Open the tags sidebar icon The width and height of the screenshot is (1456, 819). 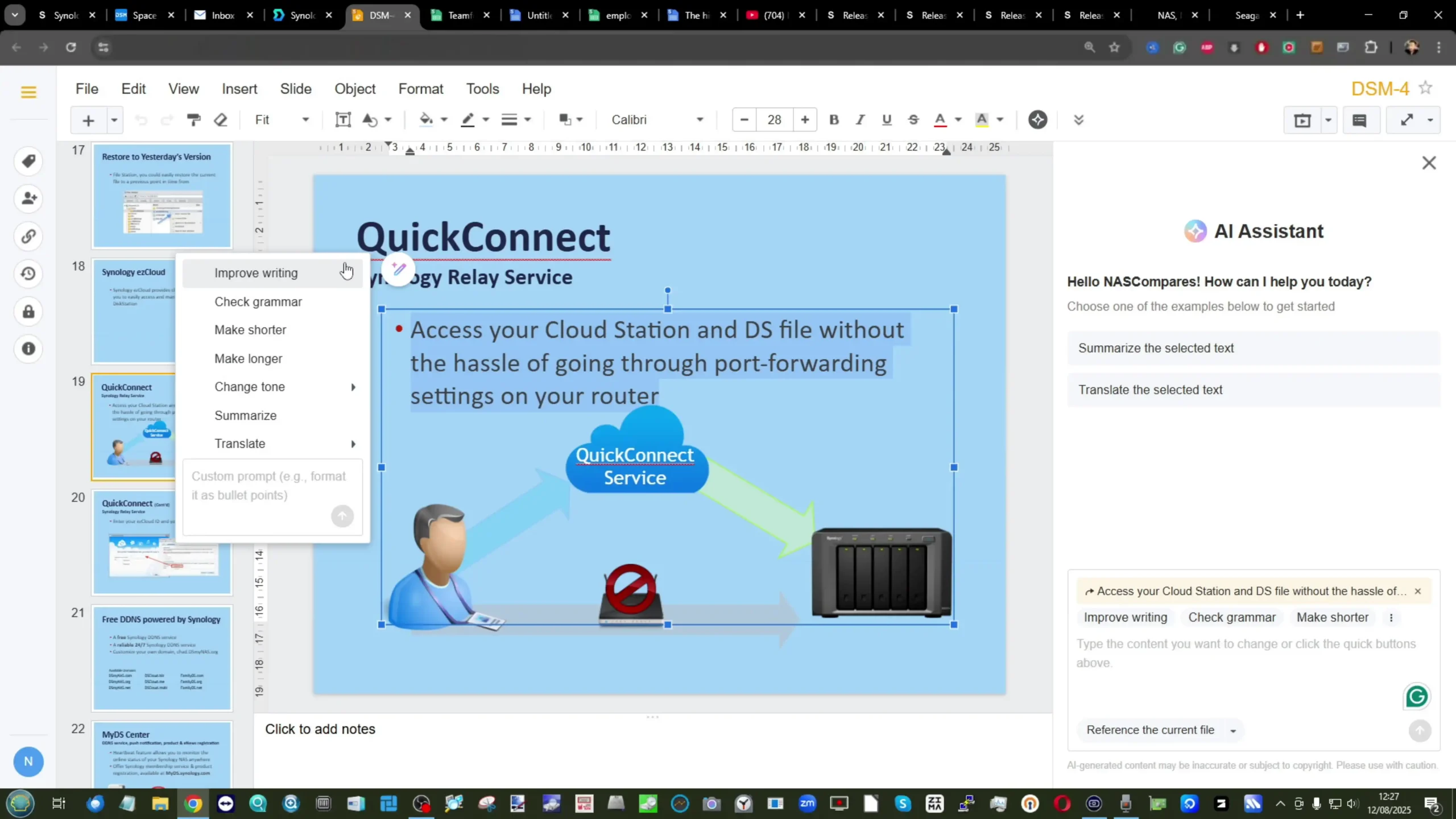[x=28, y=161]
